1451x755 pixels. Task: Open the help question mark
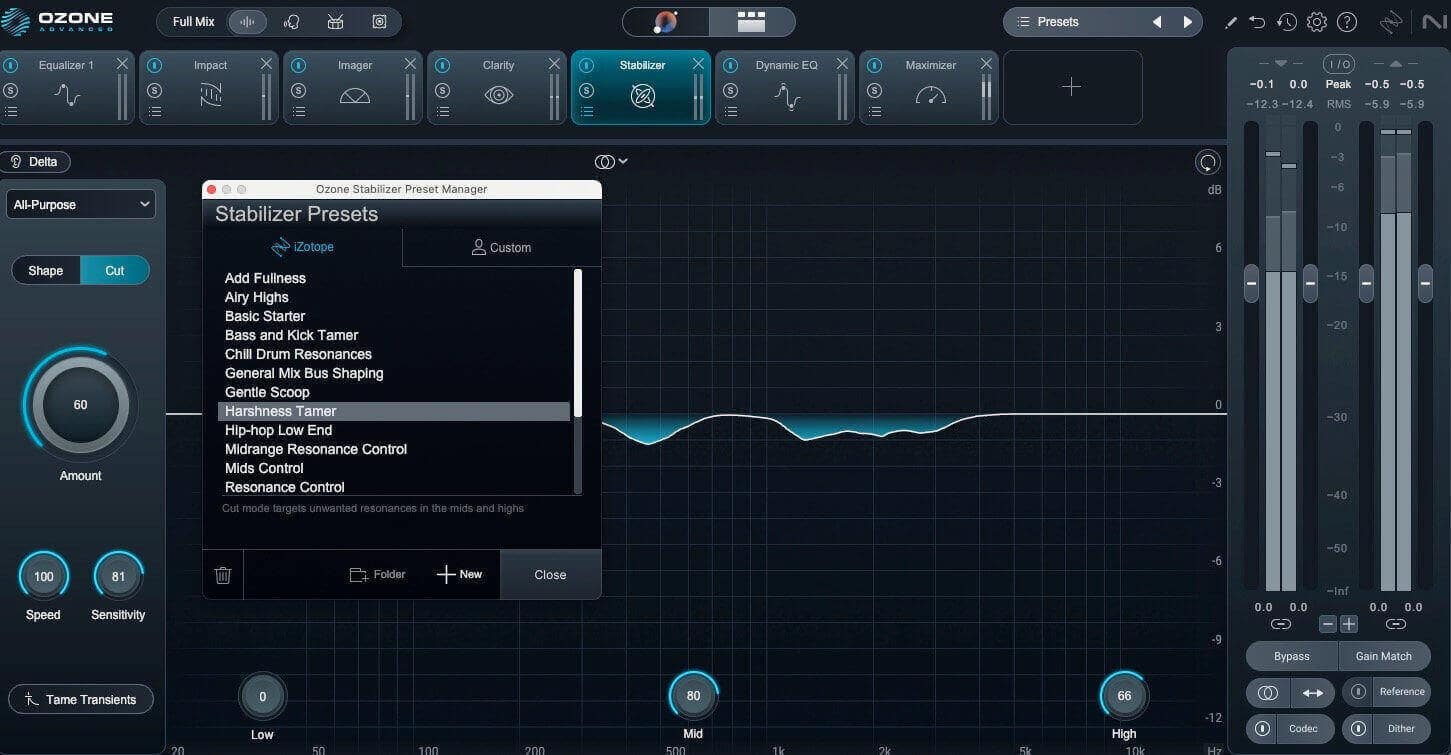pyautogui.click(x=1347, y=22)
